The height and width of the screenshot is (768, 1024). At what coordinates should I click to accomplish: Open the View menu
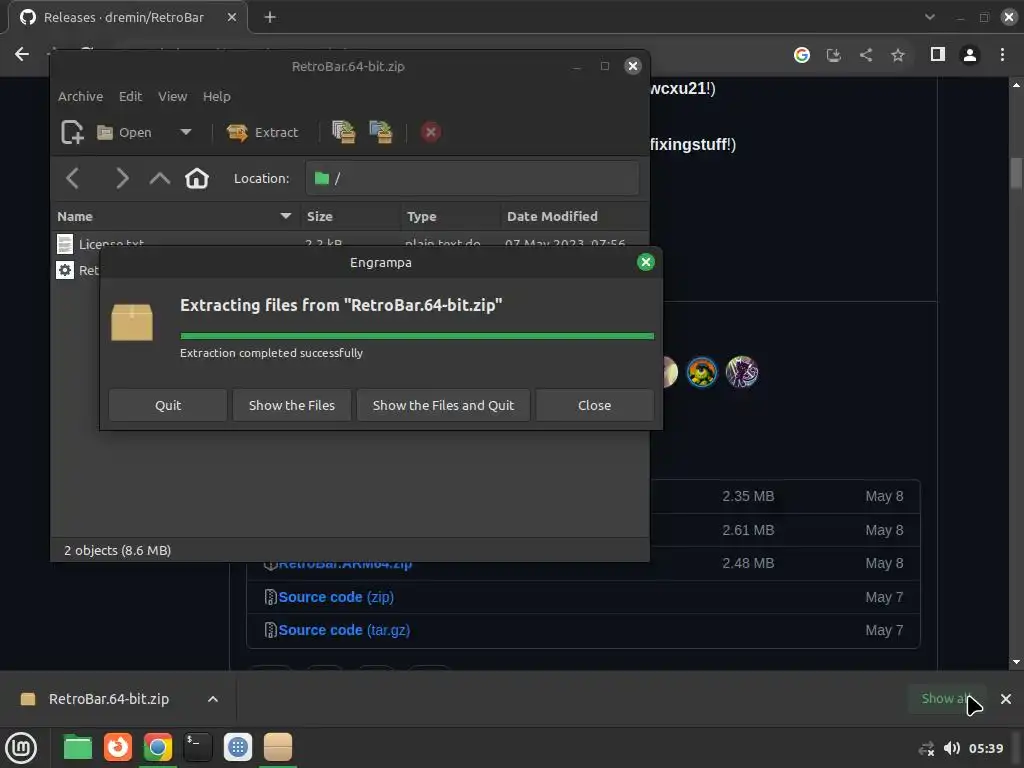point(172,97)
